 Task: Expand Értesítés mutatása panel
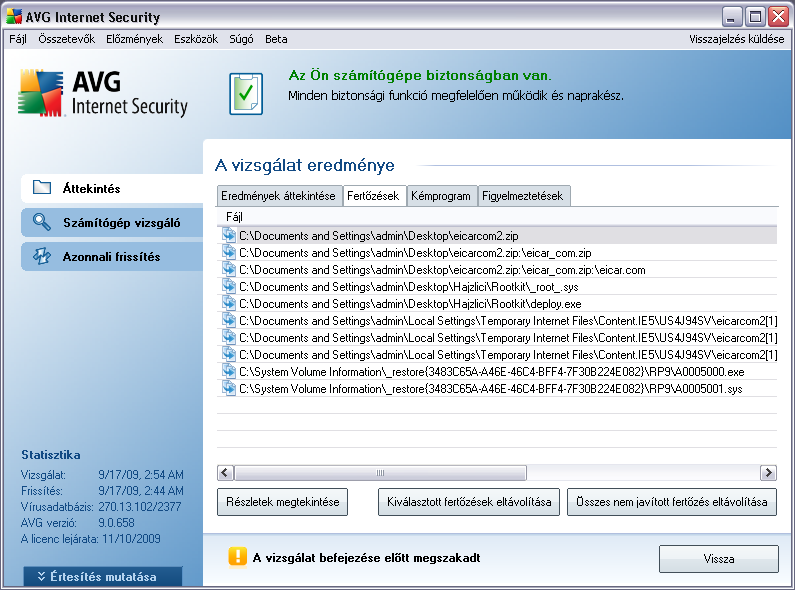(x=103, y=576)
